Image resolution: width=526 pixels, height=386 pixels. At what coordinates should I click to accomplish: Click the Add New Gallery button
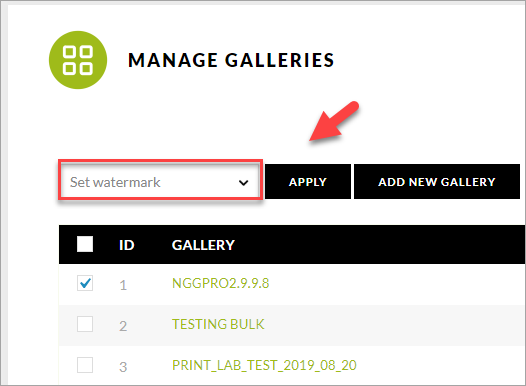click(437, 182)
